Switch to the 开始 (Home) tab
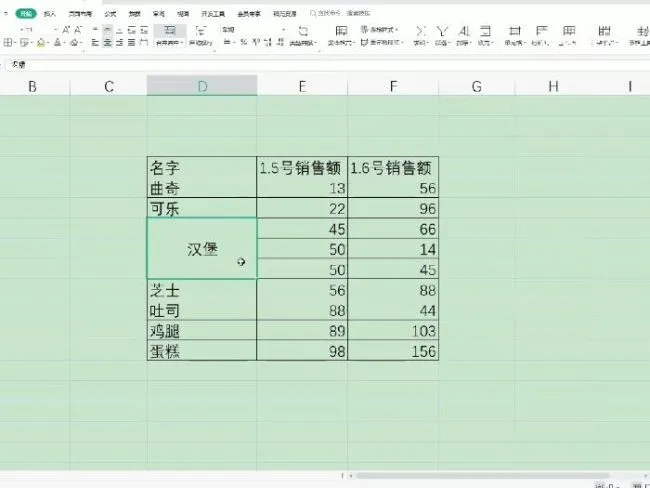Image resolution: width=650 pixels, height=488 pixels. click(26, 14)
